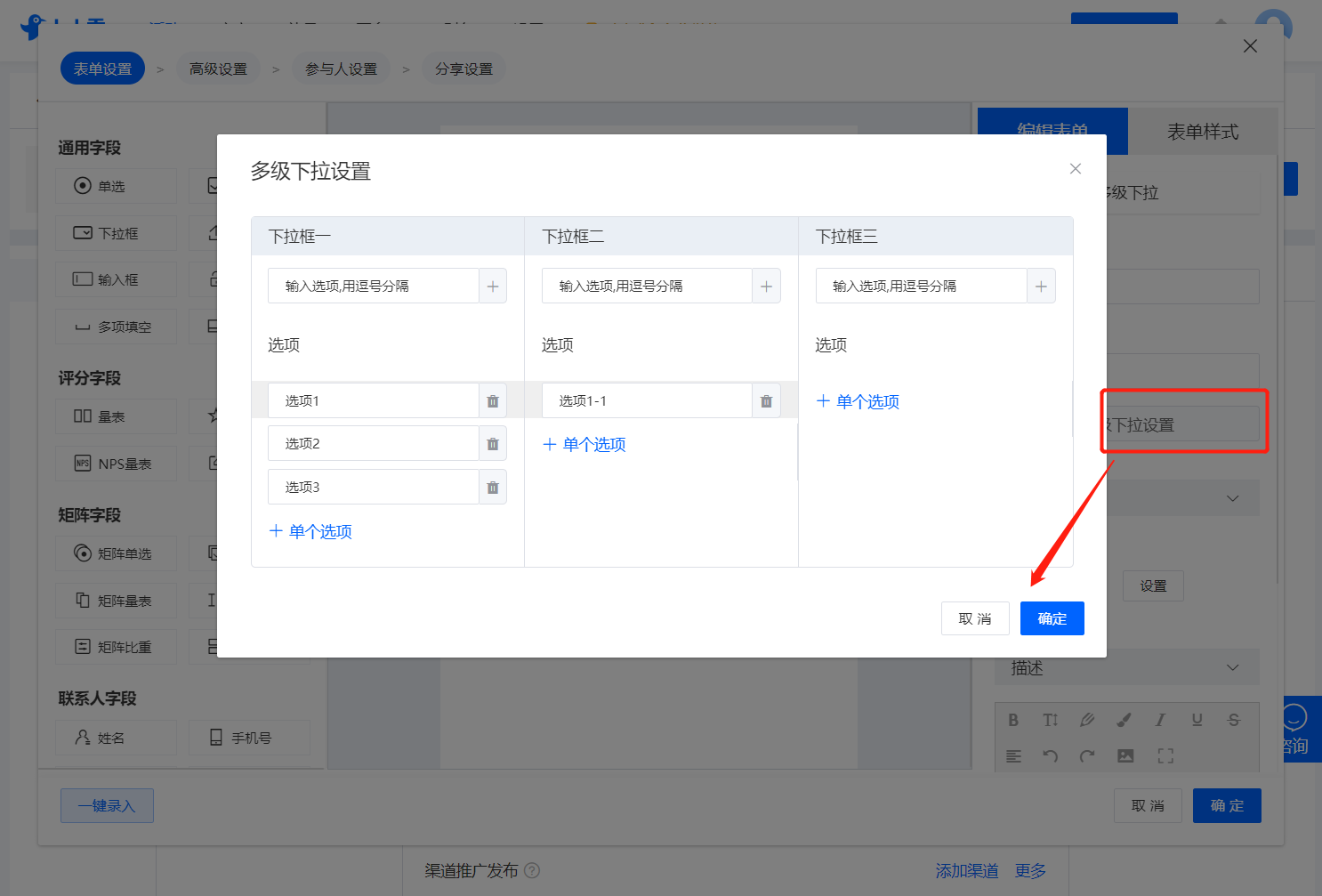Open the 表单样式 tab
1322x896 pixels.
(x=1203, y=132)
